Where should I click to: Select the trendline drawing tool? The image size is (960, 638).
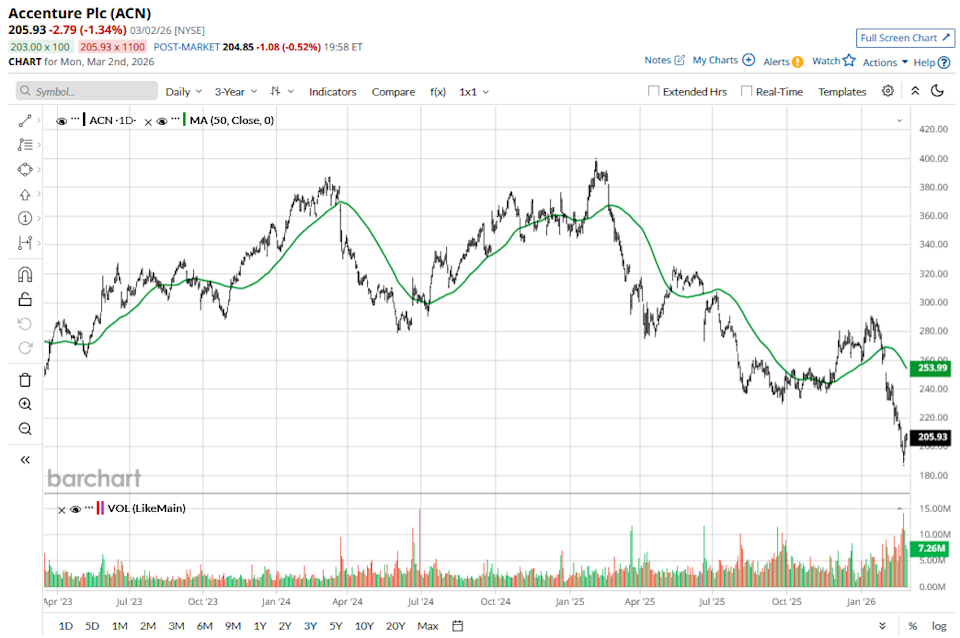tap(25, 118)
